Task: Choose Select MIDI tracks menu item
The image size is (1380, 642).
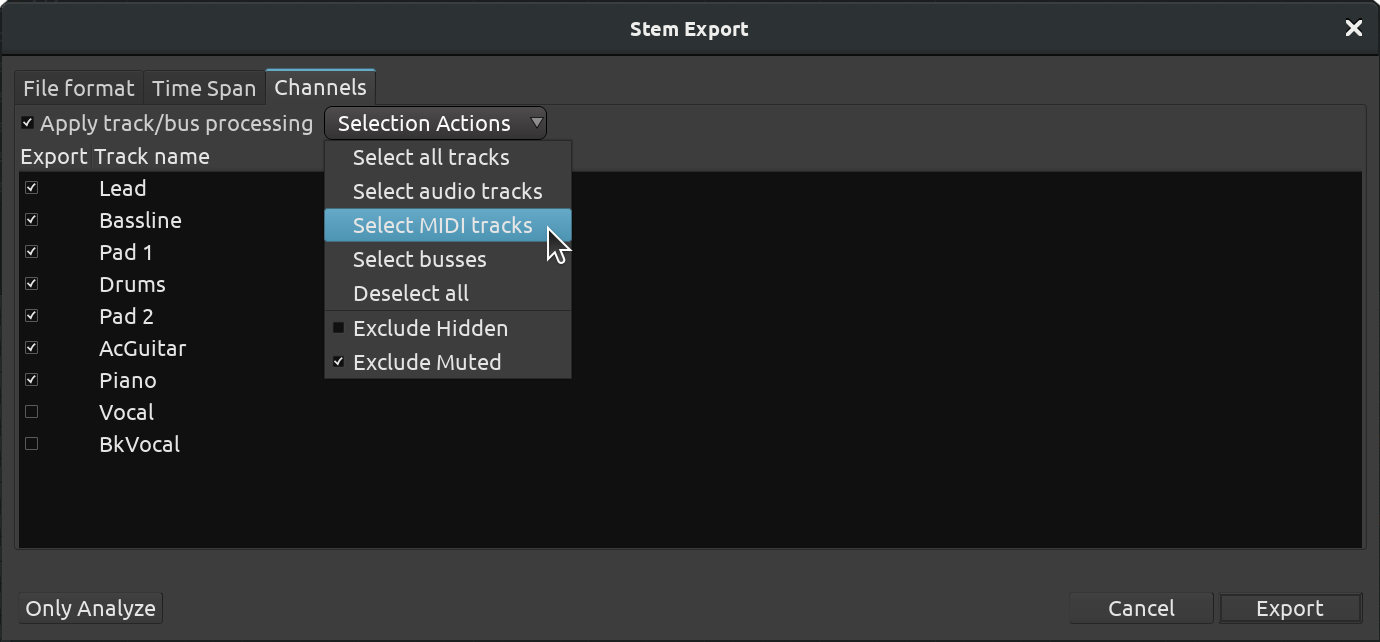Action: point(448,225)
